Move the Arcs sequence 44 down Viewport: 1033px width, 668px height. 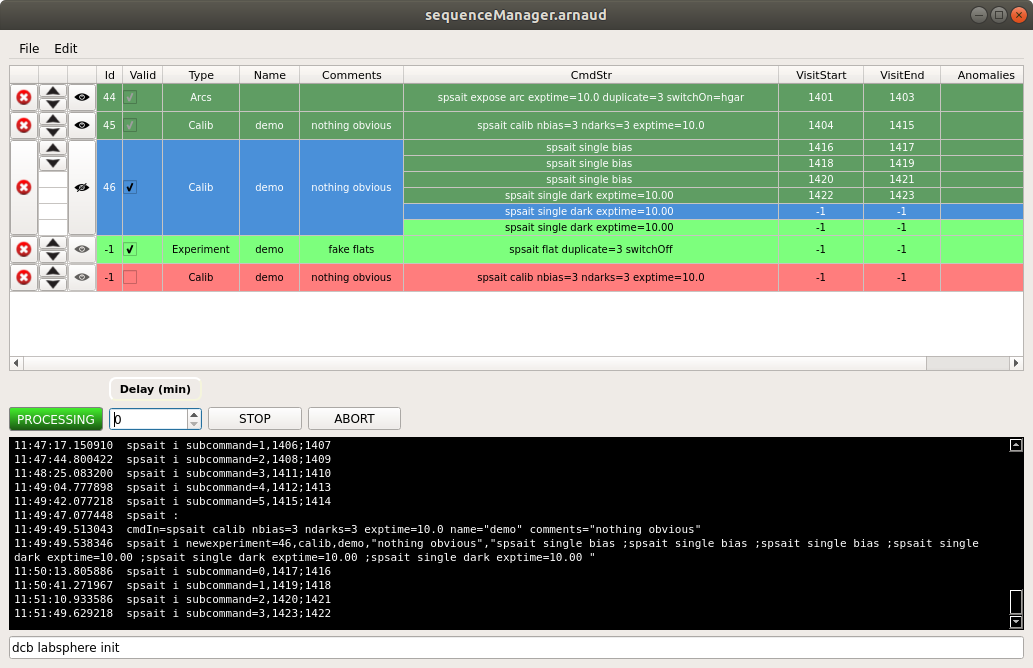(x=53, y=104)
